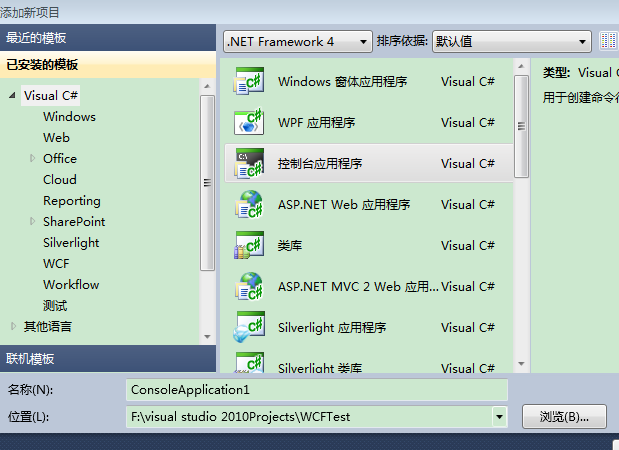This screenshot has height=450, width=619.
Task: Click the Windows 窗体应用程序 template name
Action: tap(343, 81)
